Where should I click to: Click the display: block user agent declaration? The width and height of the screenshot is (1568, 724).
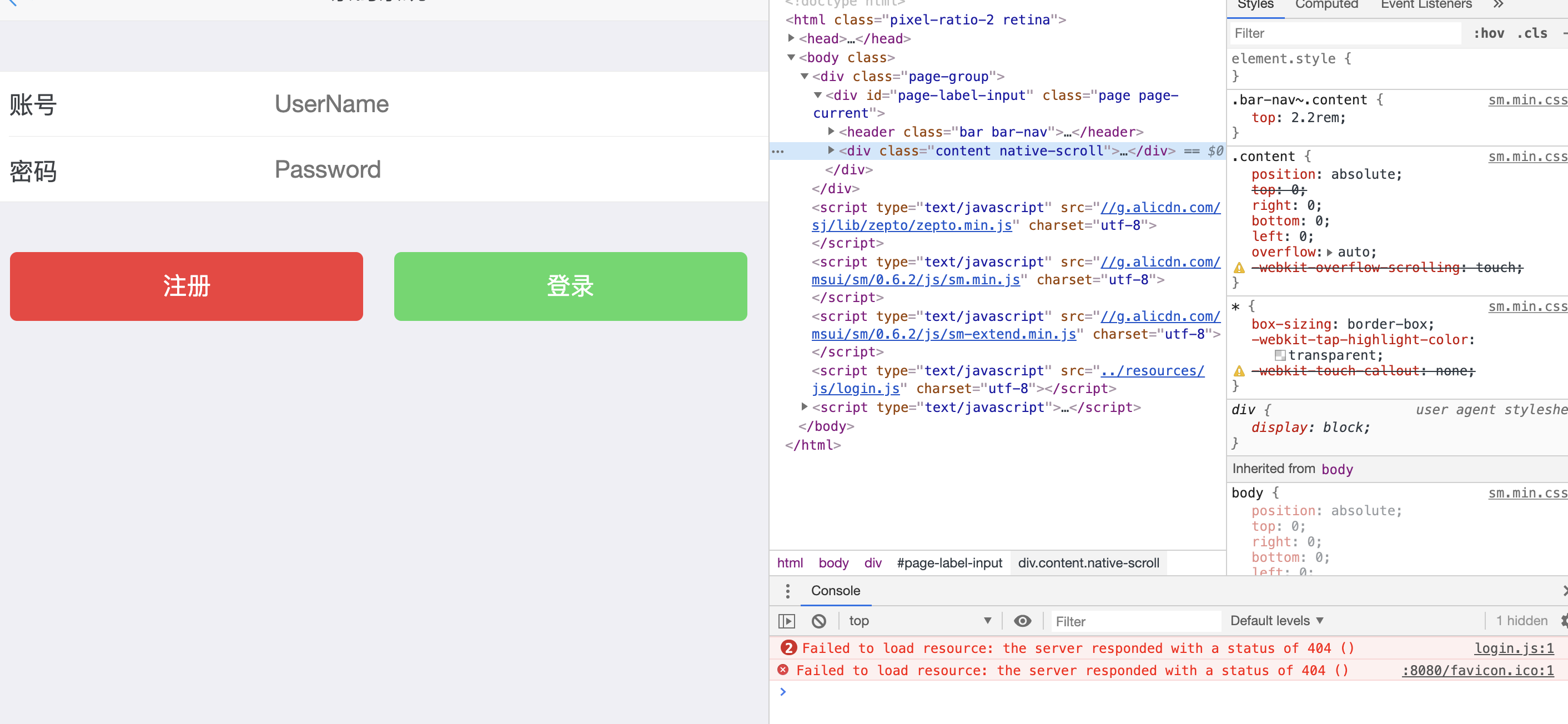pyautogui.click(x=1310, y=428)
